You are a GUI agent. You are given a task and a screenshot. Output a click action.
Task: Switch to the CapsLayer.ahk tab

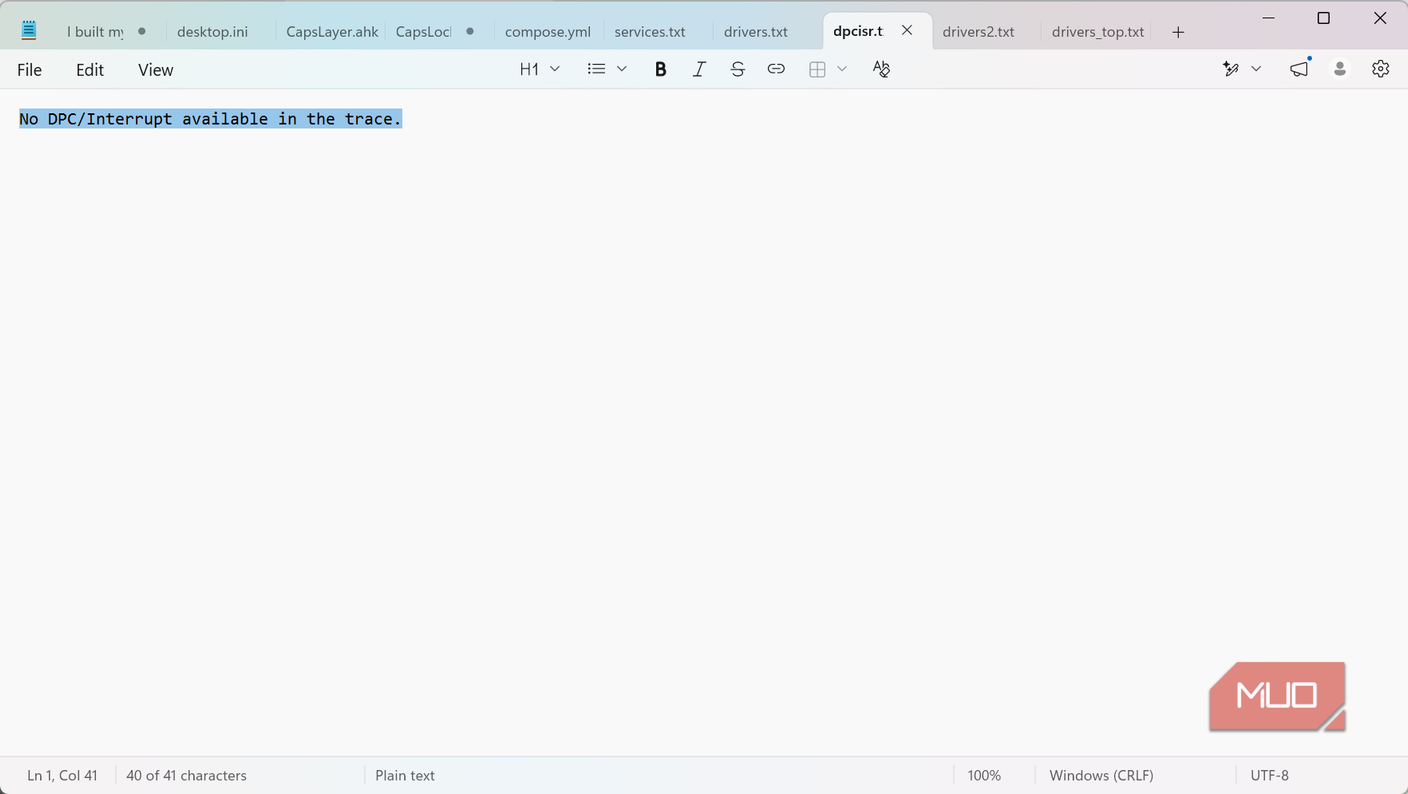coord(332,32)
